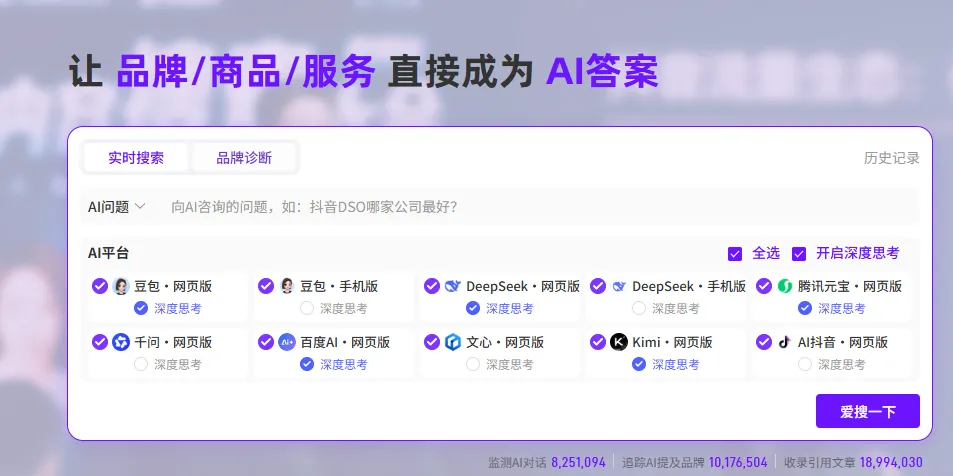Click the 豆包 网页版 avatar icon
Image resolution: width=953 pixels, height=476 pixels.
click(x=121, y=286)
